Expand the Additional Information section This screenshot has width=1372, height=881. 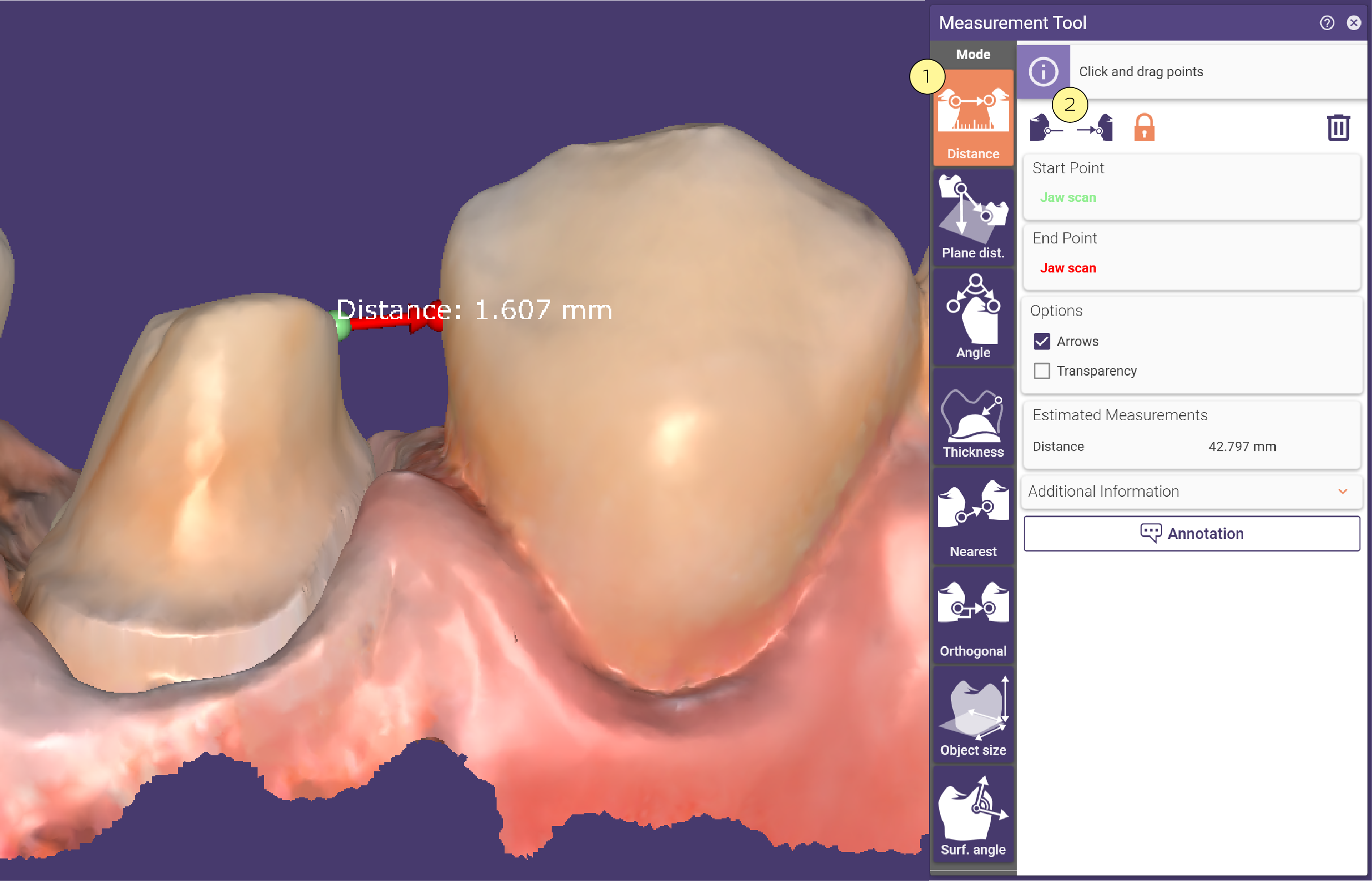pyautogui.click(x=1191, y=491)
